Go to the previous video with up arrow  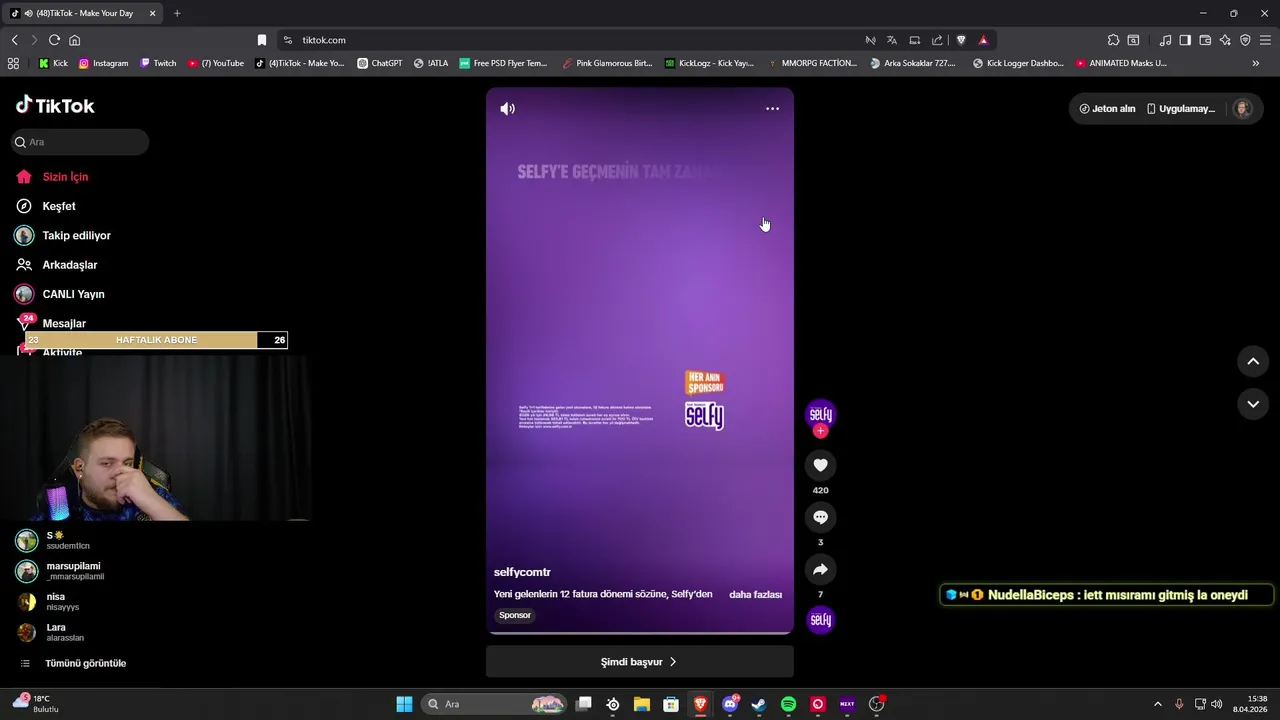[1253, 362]
